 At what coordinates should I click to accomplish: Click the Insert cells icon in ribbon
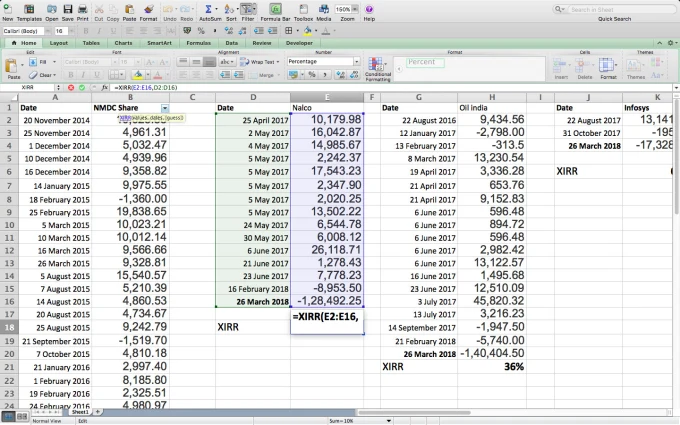[x=560, y=65]
